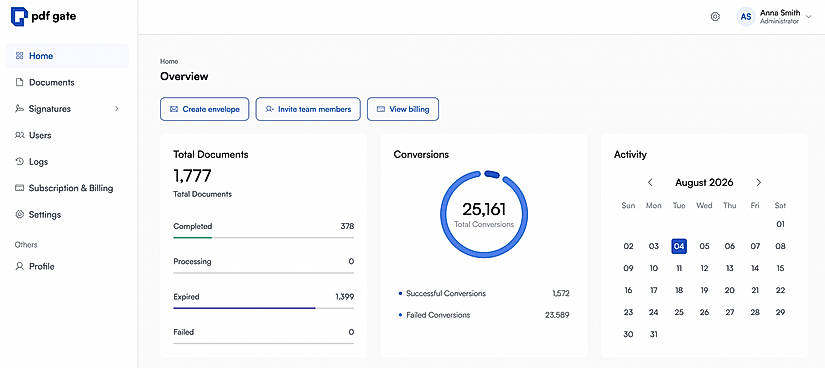Screen dimensions: 825x368
Task: Click the pdf gate logo icon
Action: pos(19,16)
